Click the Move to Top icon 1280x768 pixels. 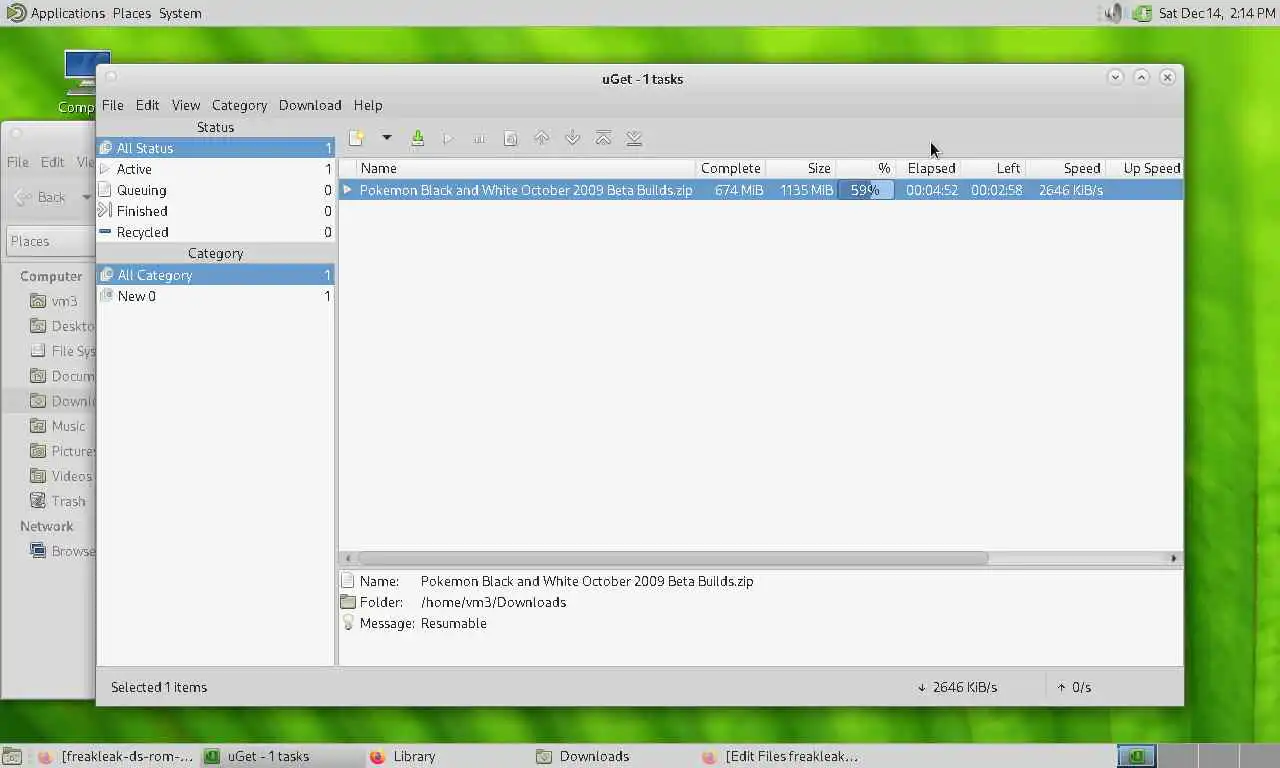(x=603, y=138)
